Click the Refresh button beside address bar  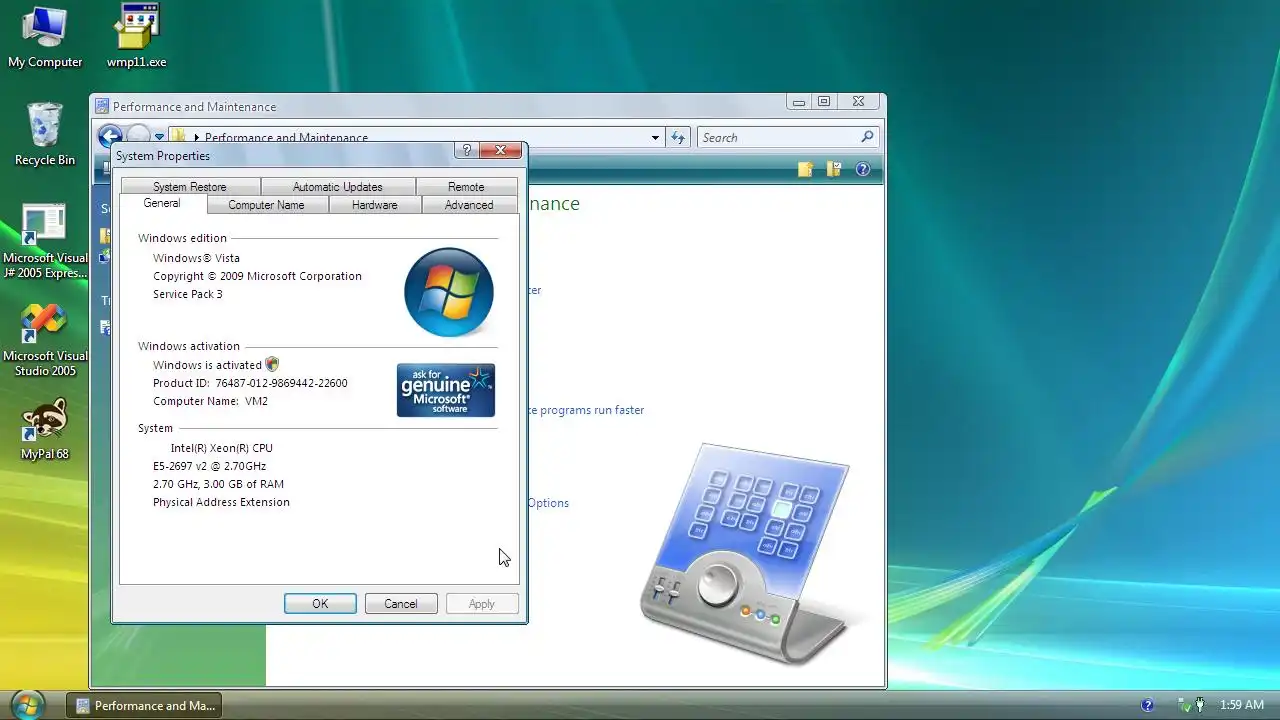[678, 138]
